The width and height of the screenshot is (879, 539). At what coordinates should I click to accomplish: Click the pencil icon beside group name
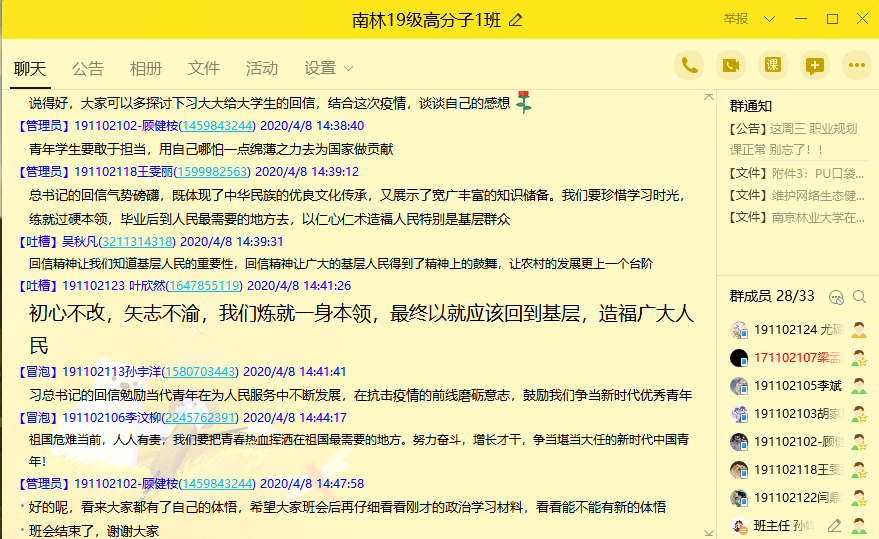[x=516, y=20]
